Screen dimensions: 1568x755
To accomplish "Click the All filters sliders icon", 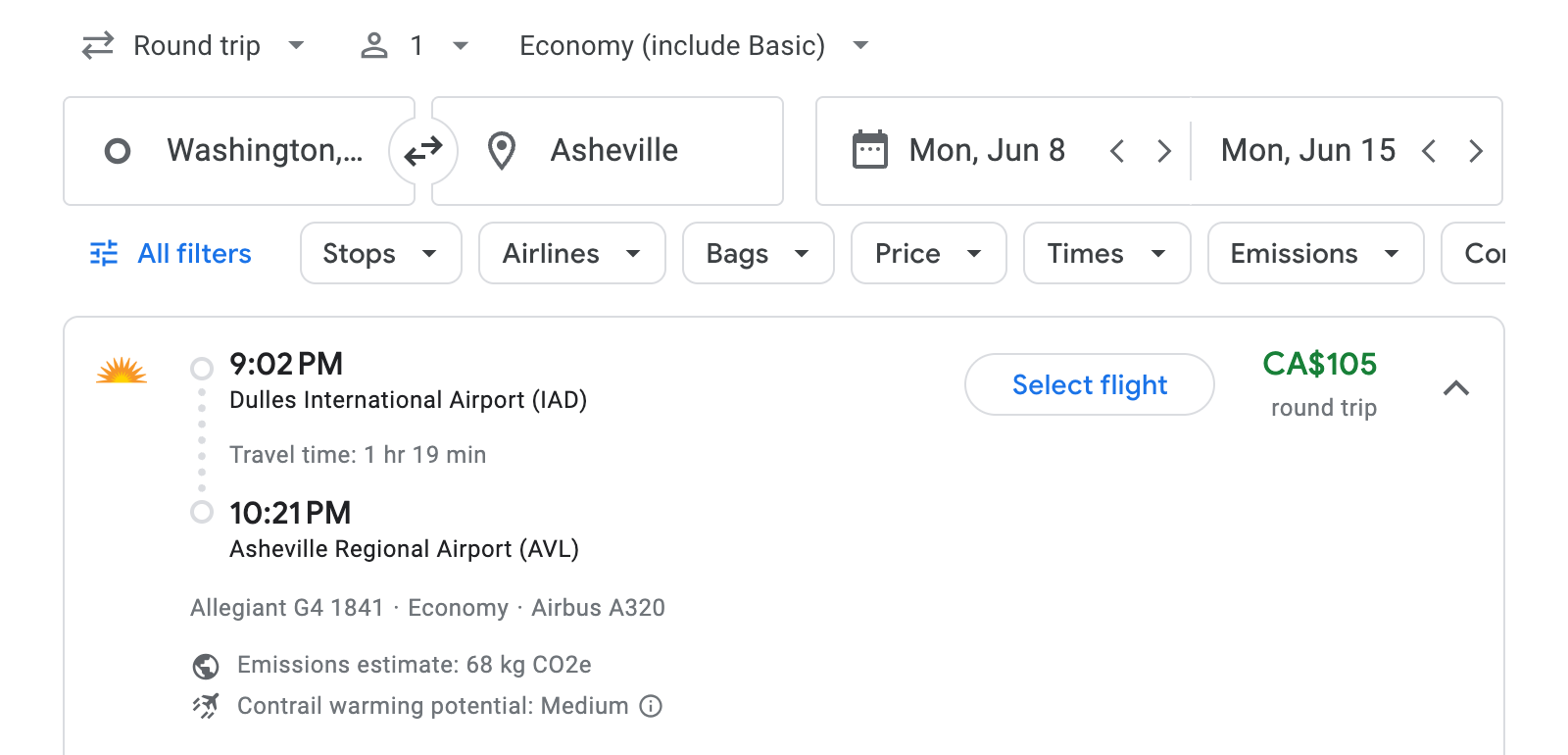I will 105,253.
